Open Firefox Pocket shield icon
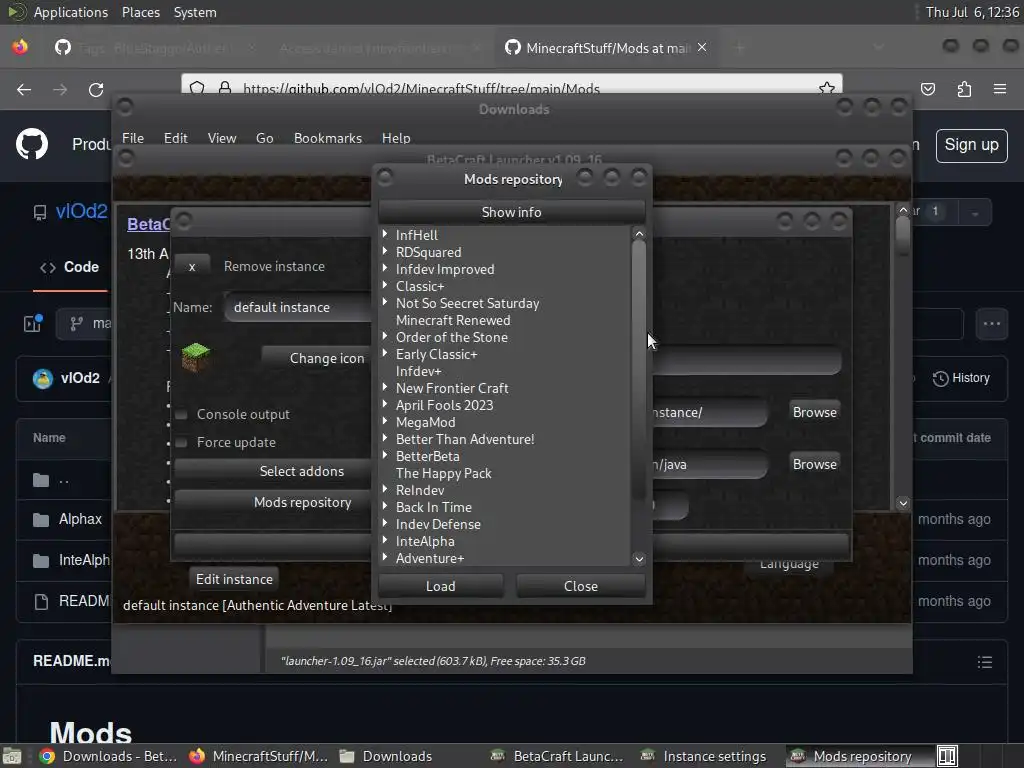The height and width of the screenshot is (768, 1024). click(927, 89)
